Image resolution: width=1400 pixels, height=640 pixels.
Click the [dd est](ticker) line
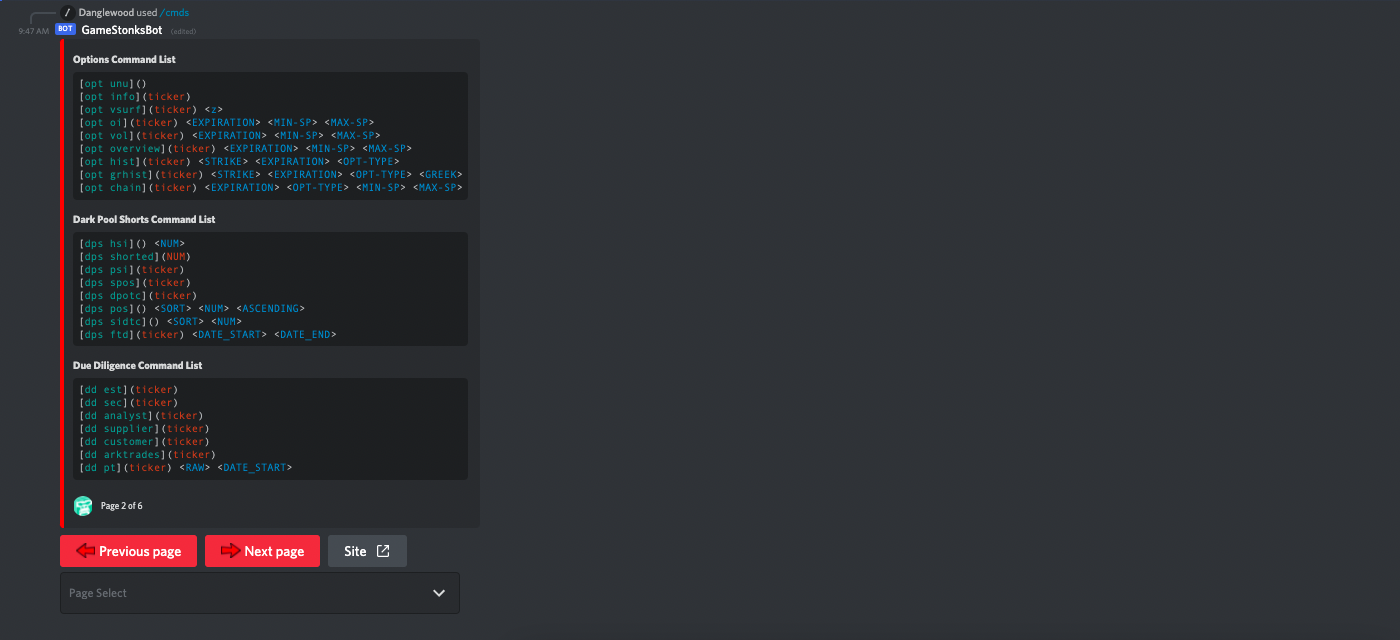(129, 390)
